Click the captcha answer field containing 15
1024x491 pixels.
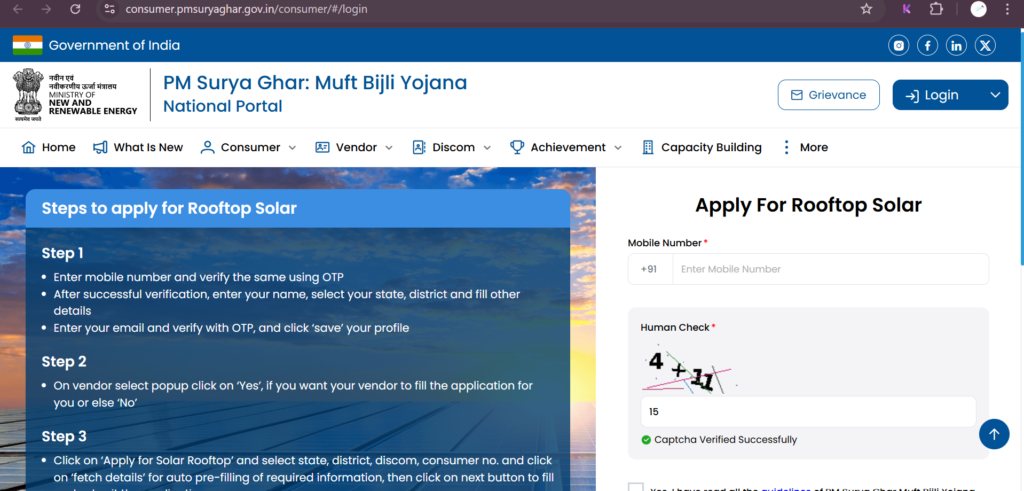click(x=808, y=412)
